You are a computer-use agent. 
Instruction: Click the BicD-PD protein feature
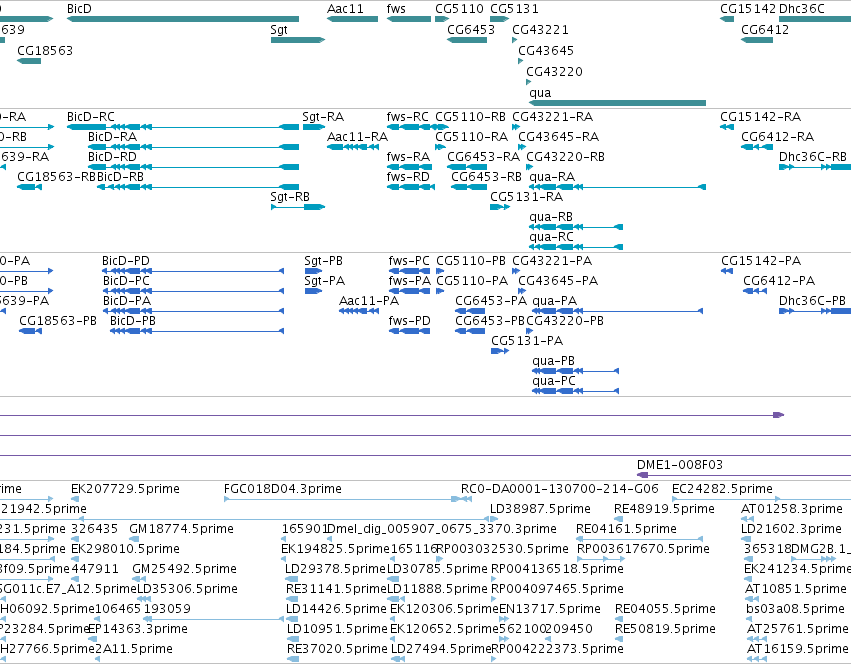193,271
